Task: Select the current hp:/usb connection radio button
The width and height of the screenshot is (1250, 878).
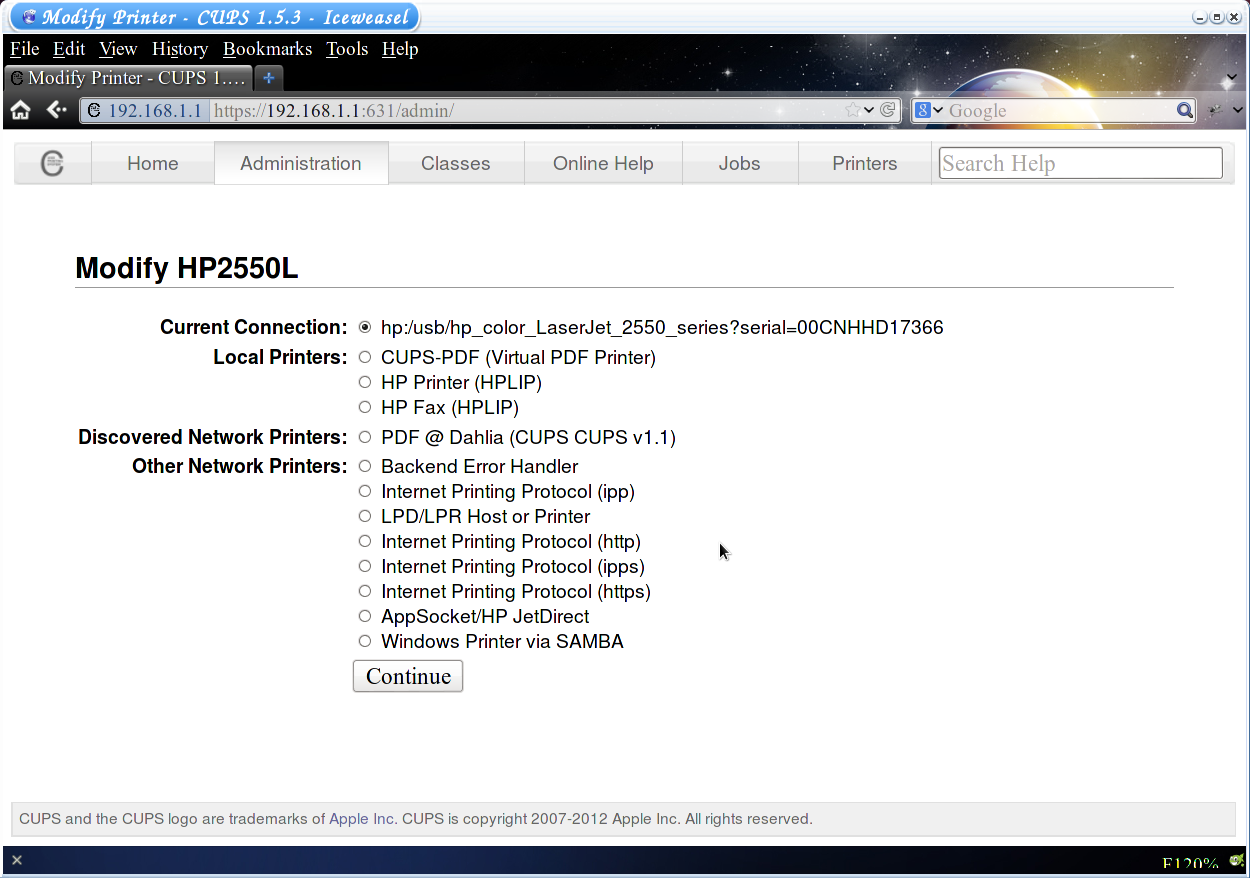Action: [365, 327]
